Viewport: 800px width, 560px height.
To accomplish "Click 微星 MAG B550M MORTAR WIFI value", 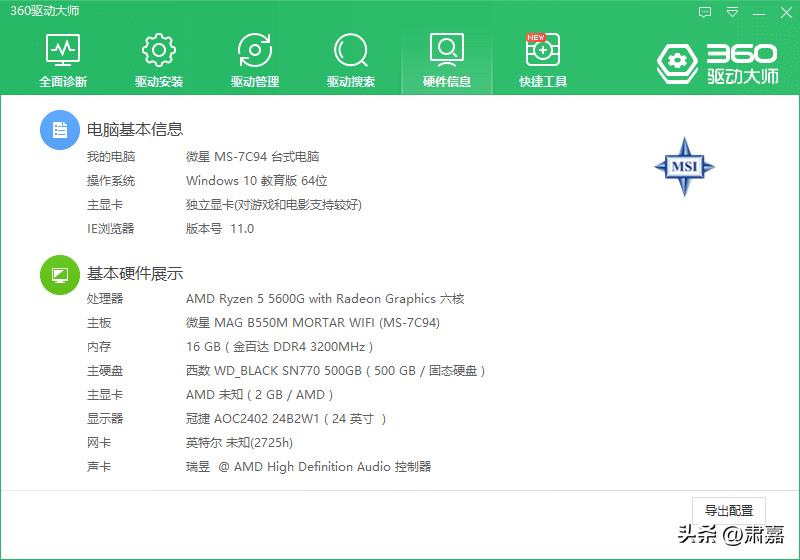I will [313, 322].
